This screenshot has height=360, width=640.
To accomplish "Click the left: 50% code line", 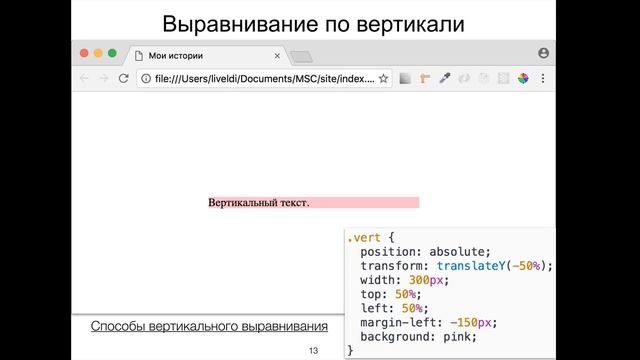I will tap(394, 308).
